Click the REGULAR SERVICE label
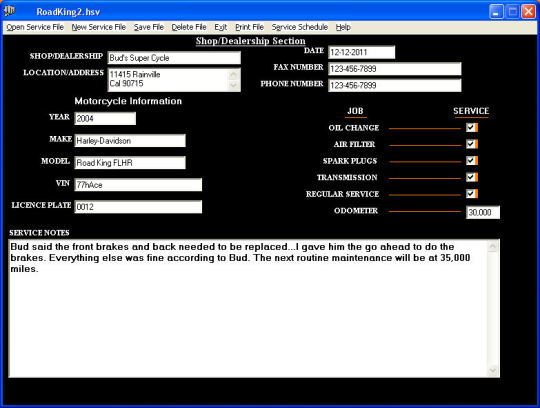Image resolution: width=540 pixels, height=408 pixels. click(342, 194)
